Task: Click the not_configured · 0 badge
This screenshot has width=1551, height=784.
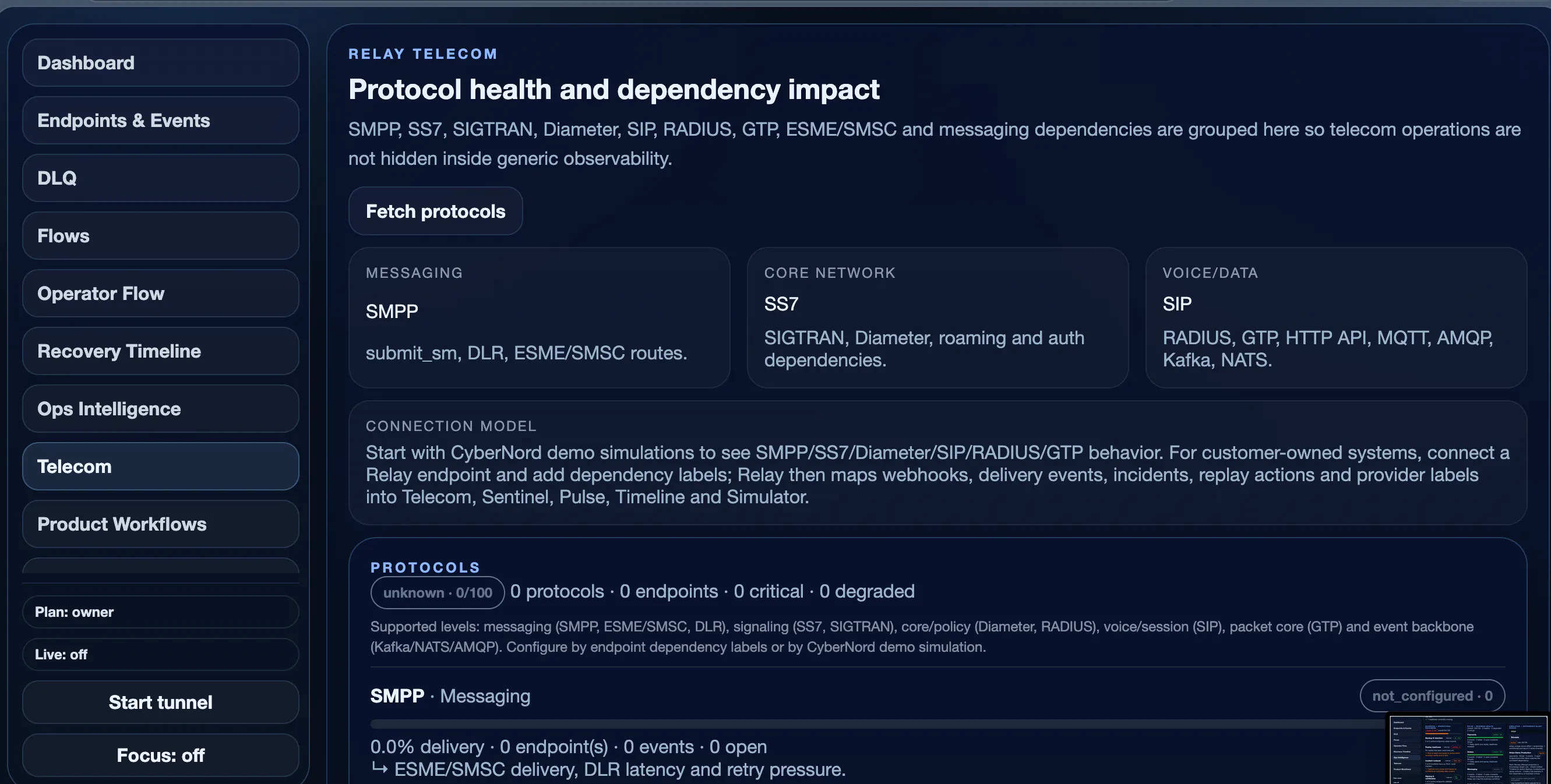Action: click(1432, 696)
